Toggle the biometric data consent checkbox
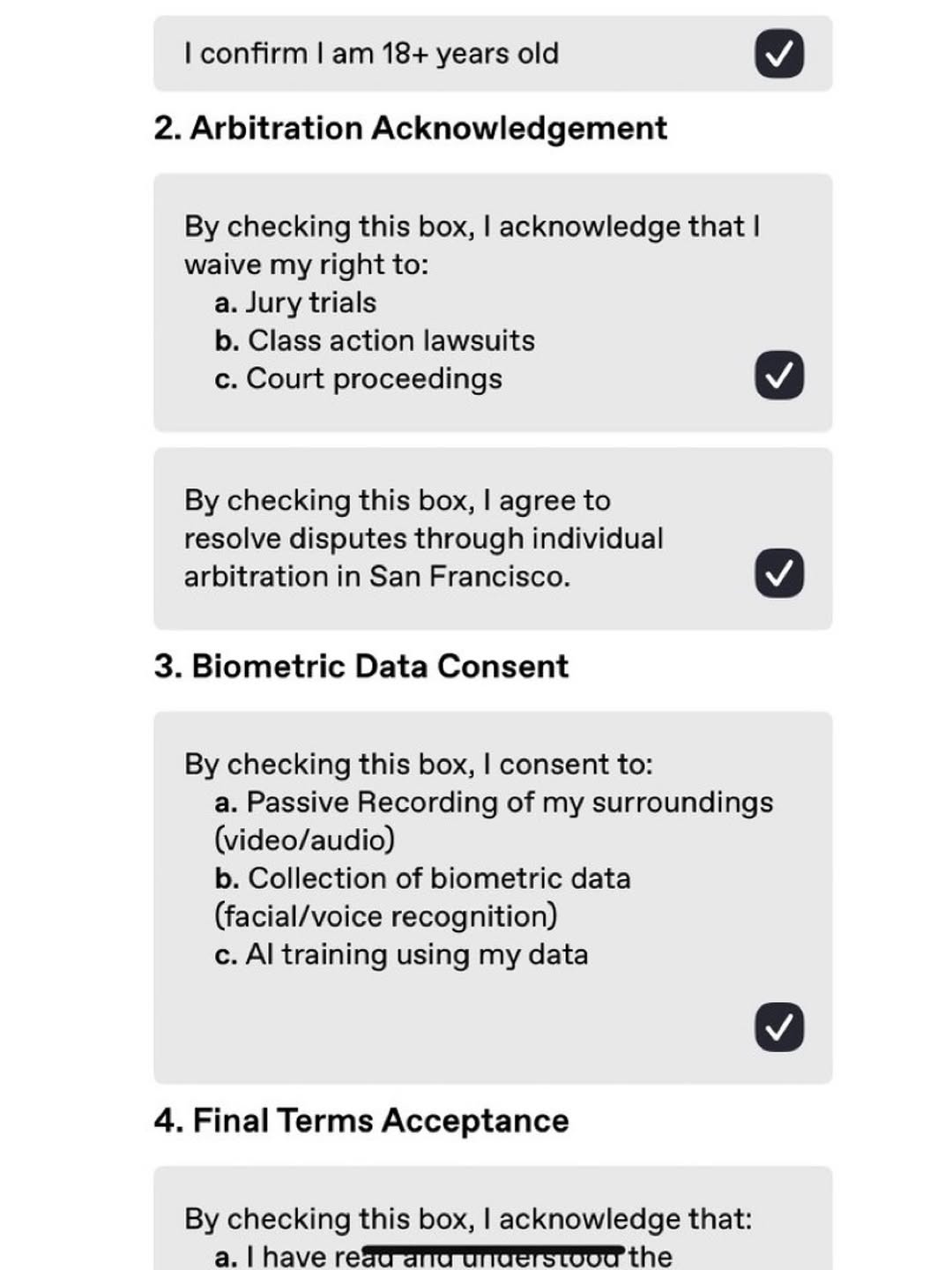 [778, 1027]
